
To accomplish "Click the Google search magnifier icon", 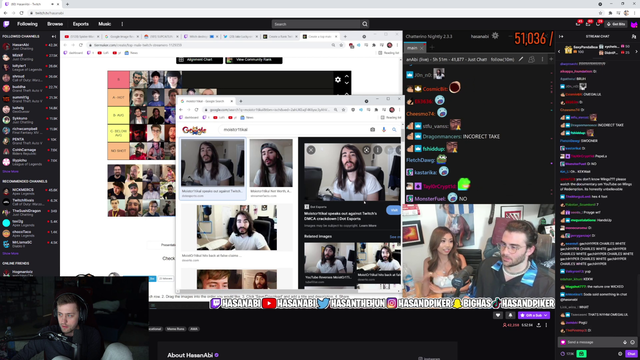I will click(x=394, y=130).
